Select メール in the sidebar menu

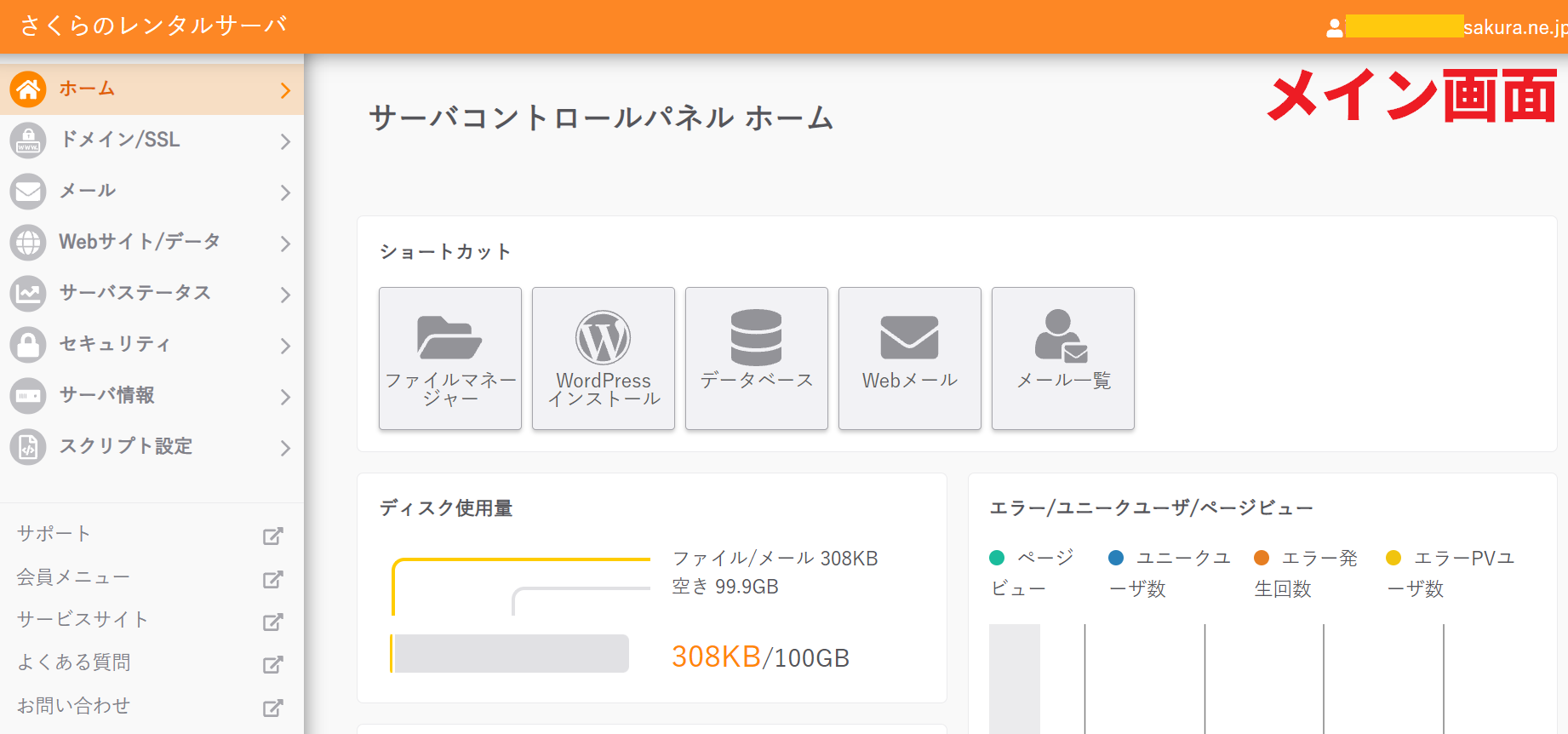[152, 192]
